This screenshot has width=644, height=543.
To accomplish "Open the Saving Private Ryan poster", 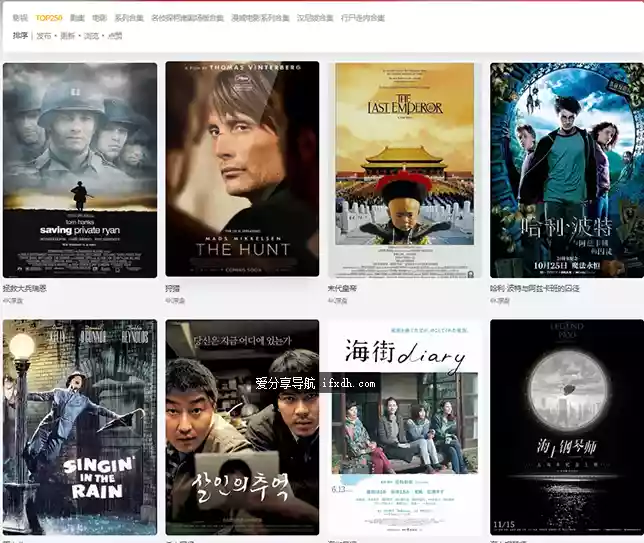I will click(x=80, y=170).
